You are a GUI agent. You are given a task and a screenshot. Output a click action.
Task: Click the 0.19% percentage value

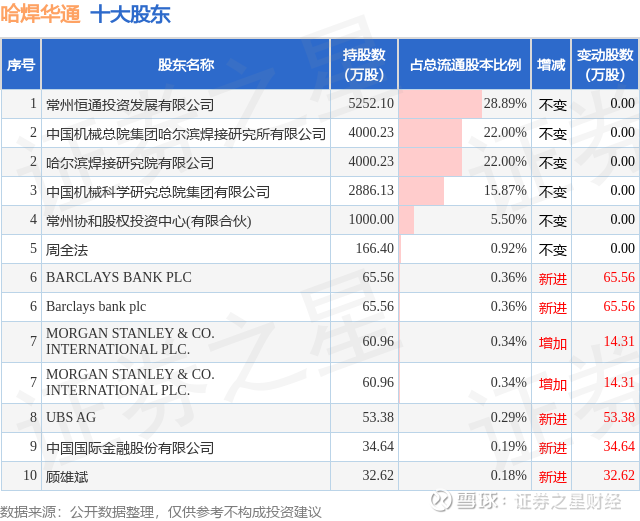pyautogui.click(x=509, y=446)
